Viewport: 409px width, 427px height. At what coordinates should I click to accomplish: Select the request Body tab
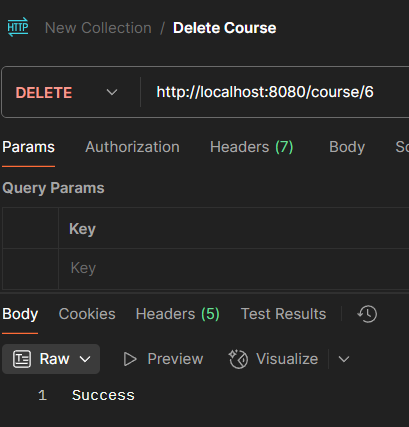point(347,147)
